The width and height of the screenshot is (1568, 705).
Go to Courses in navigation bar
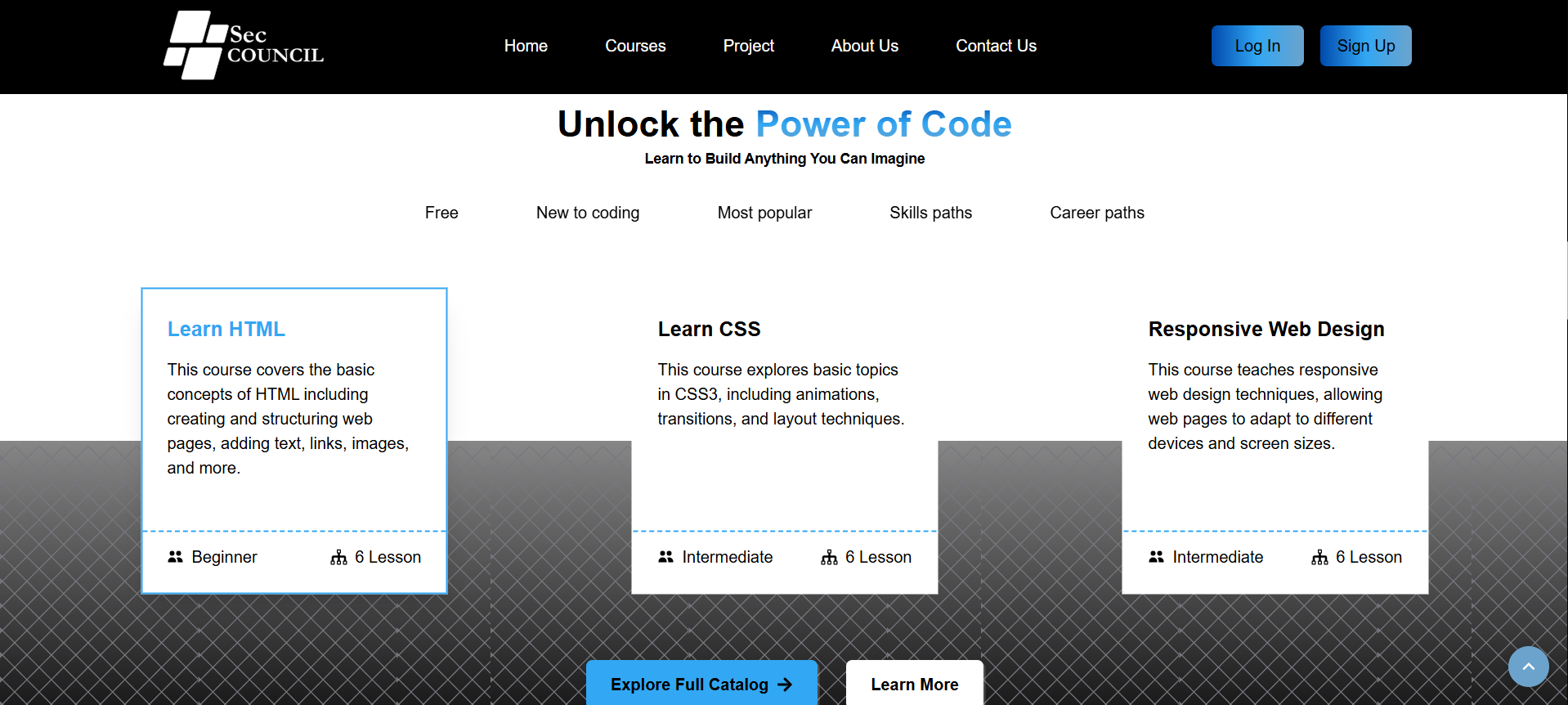coord(635,46)
